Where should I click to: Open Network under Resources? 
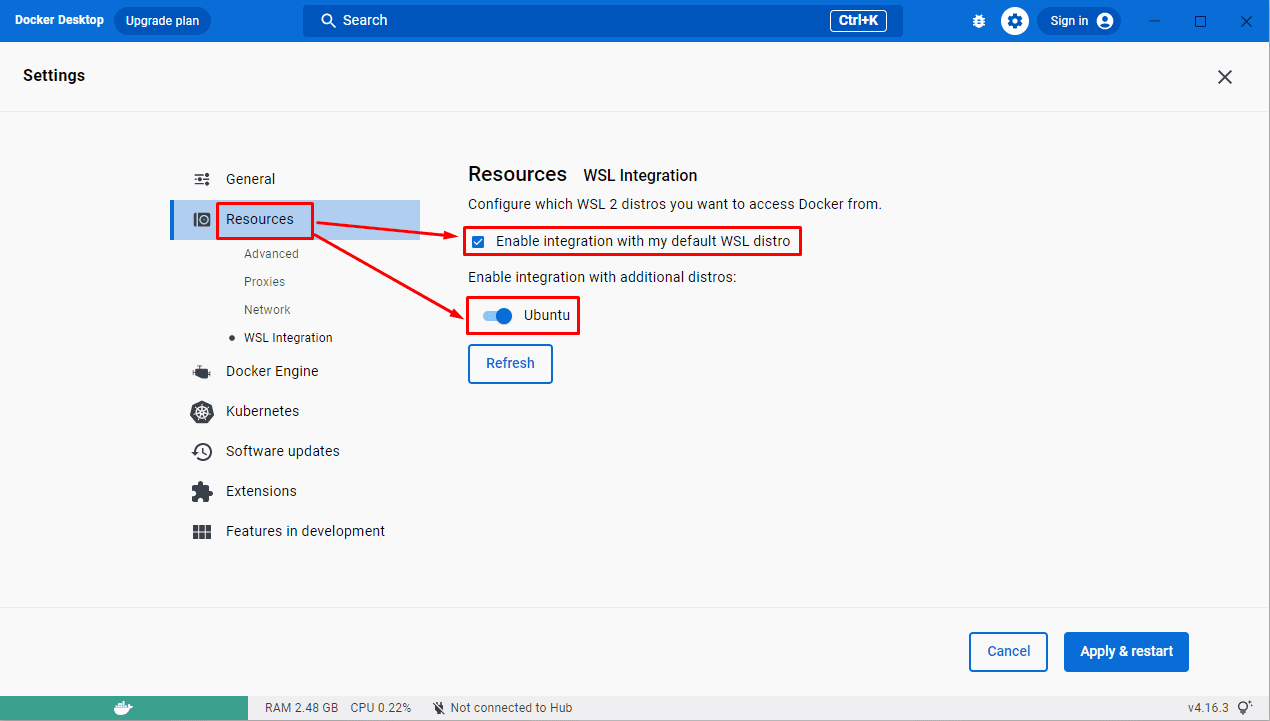(267, 310)
